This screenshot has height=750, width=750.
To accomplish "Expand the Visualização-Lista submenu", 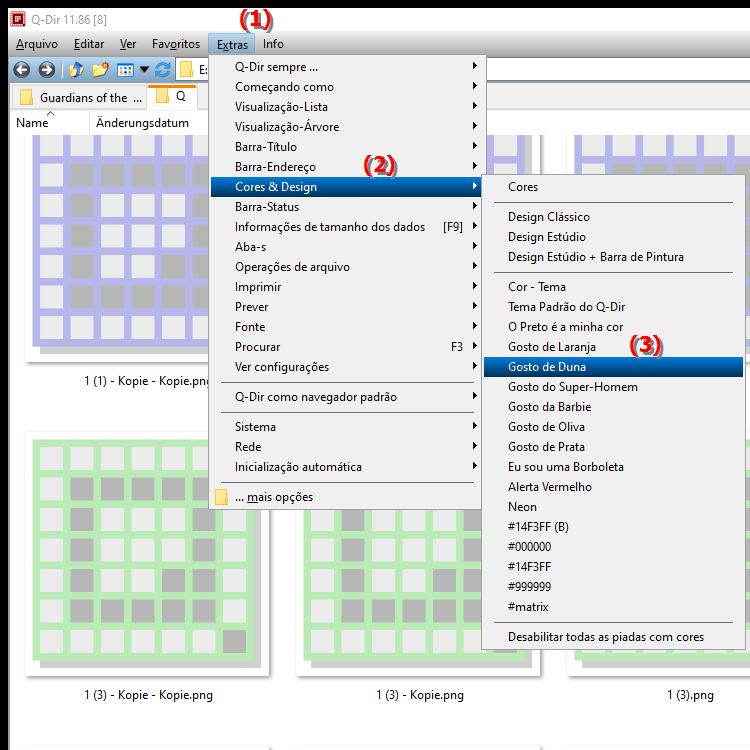I will click(x=348, y=107).
